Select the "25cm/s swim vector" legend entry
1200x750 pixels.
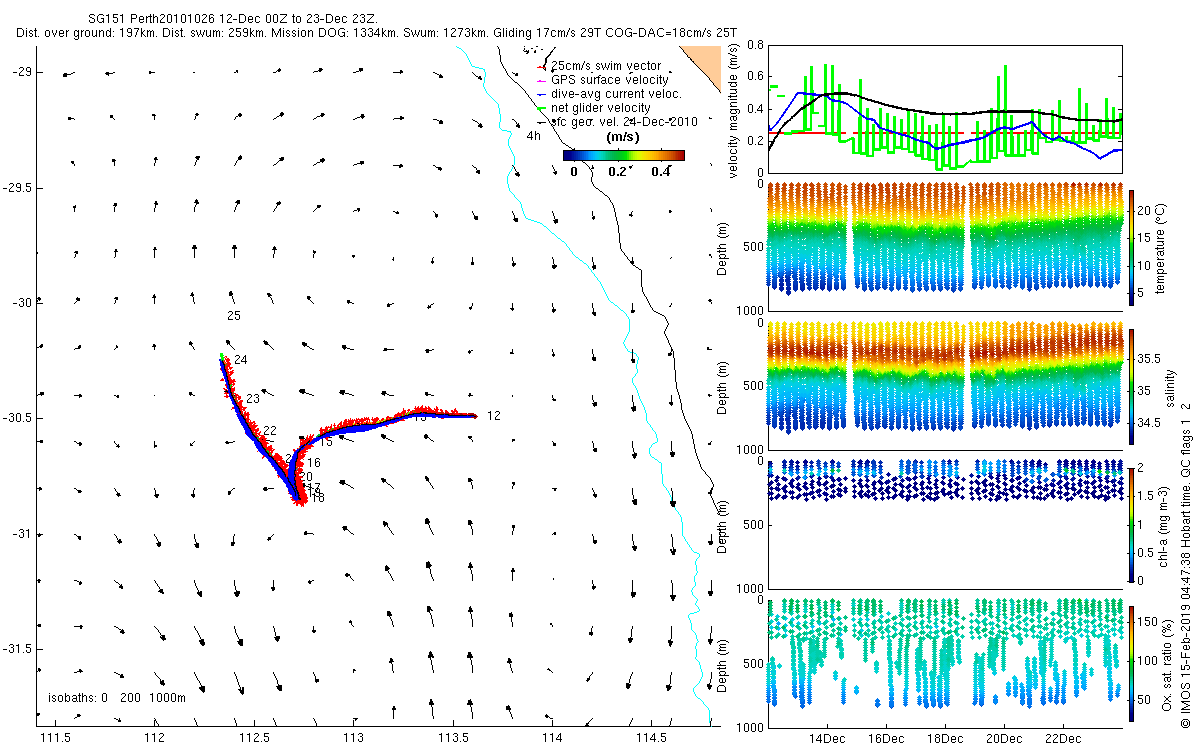(606, 66)
